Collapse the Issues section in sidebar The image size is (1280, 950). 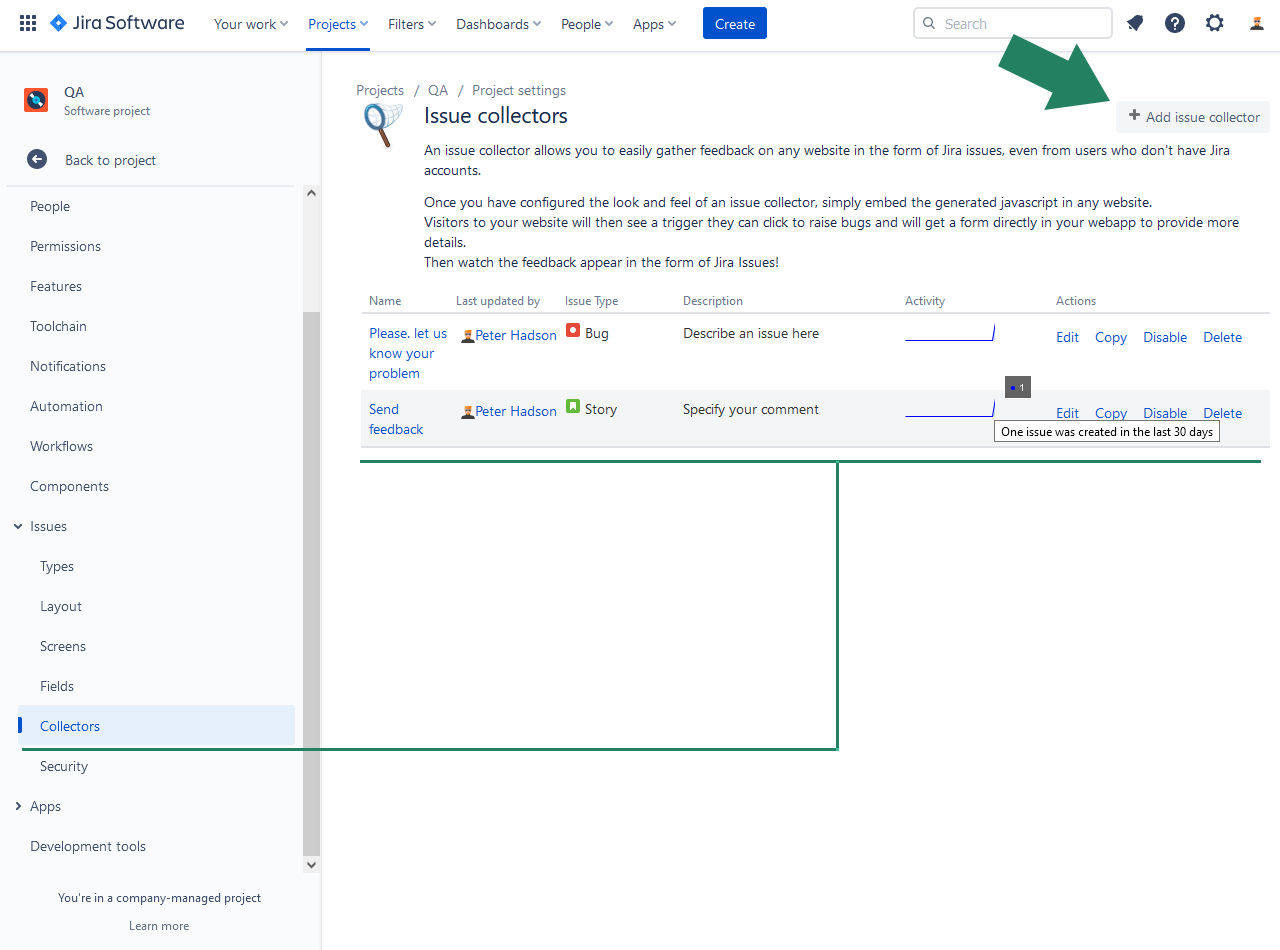[18, 526]
